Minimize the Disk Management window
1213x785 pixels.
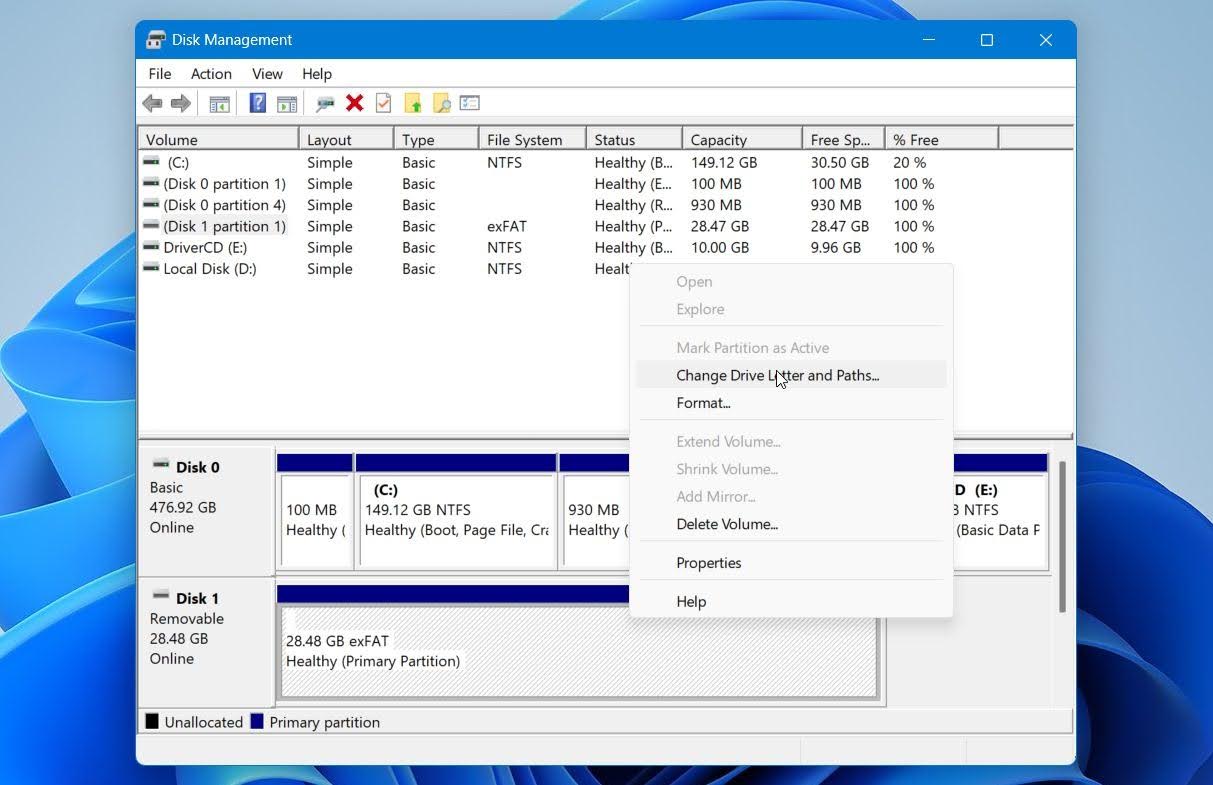coord(929,40)
